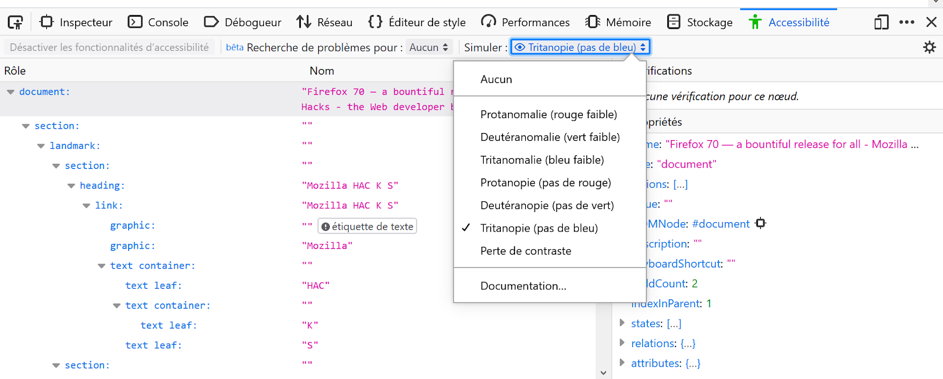Open the Mémoire panel
The image size is (943, 379).
[618, 22]
